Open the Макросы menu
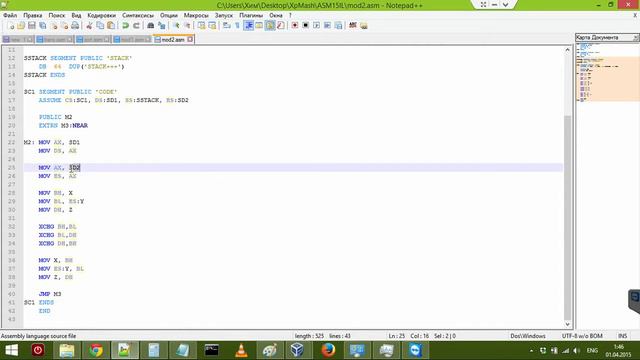Screen dimensions: 640x360 (x=196, y=15)
